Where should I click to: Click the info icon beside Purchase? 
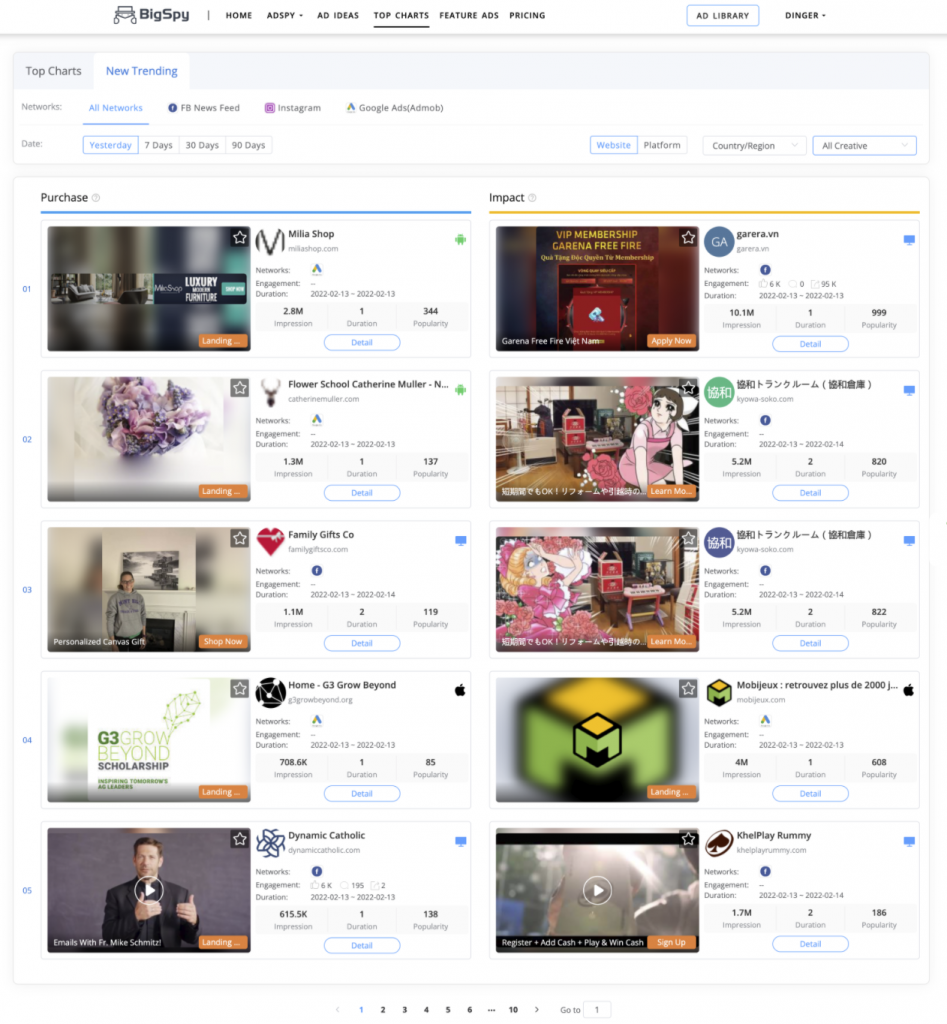point(96,198)
